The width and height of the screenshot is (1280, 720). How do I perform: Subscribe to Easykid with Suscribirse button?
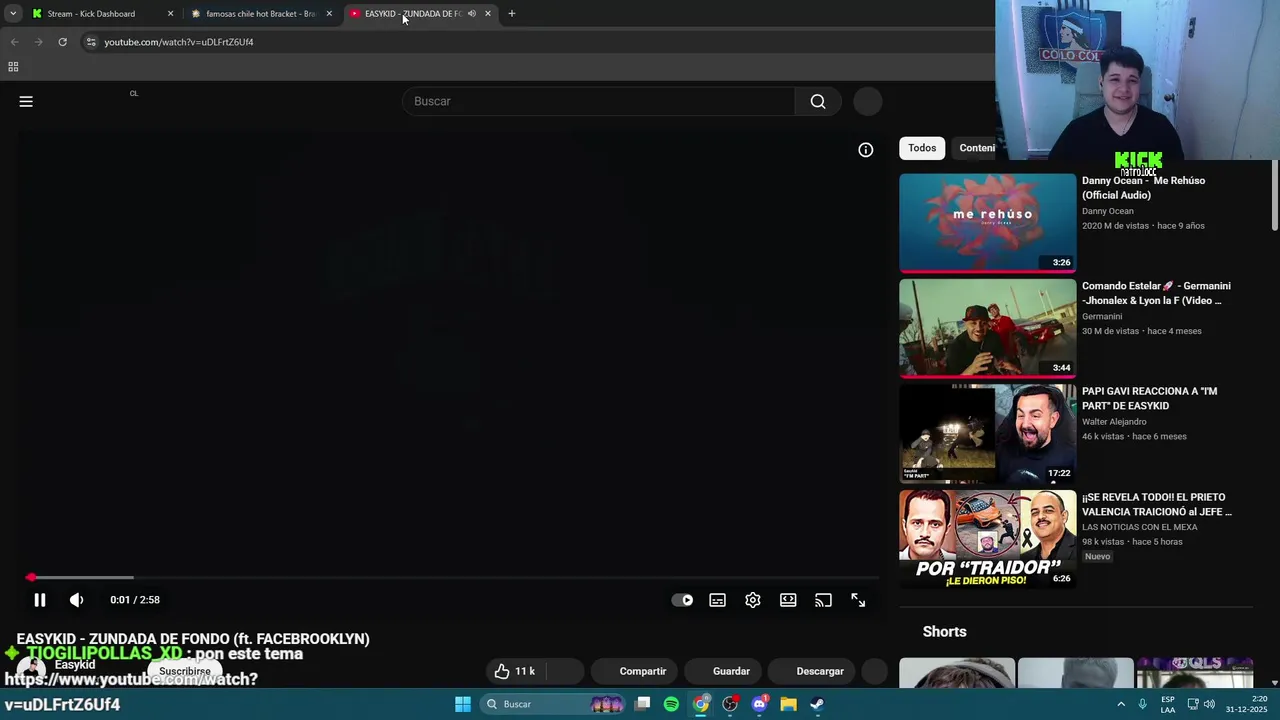[185, 671]
